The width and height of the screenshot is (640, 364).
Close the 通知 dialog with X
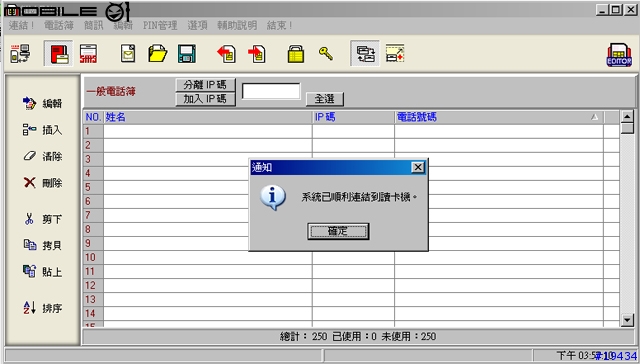418,167
